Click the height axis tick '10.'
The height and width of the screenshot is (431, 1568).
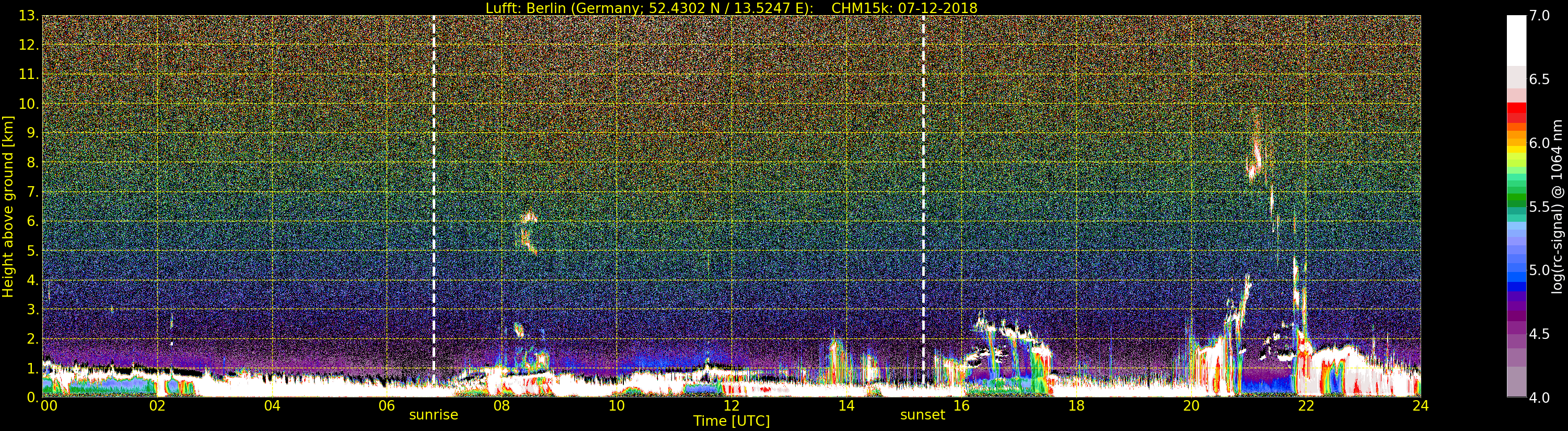point(29,104)
